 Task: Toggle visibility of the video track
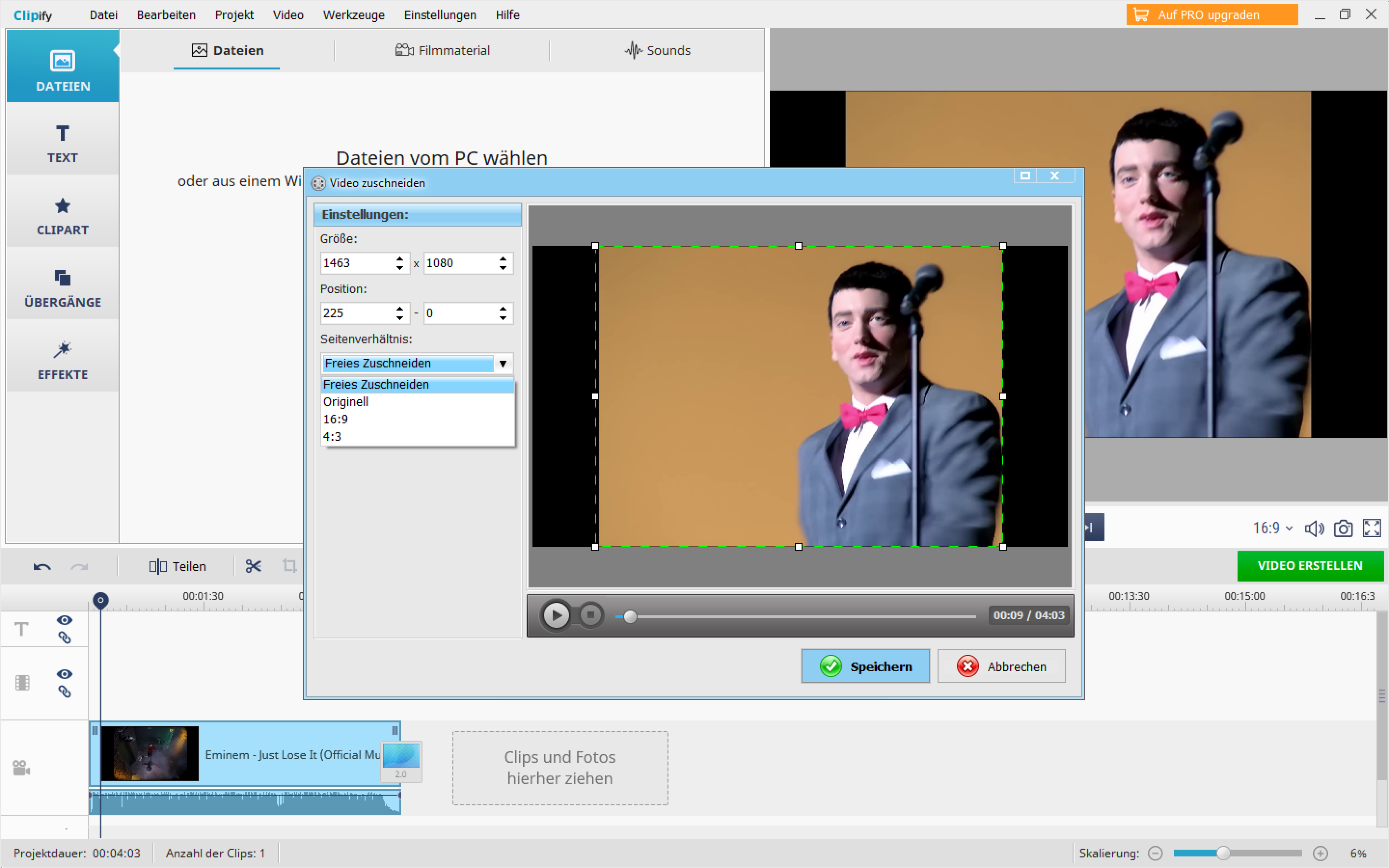64,674
